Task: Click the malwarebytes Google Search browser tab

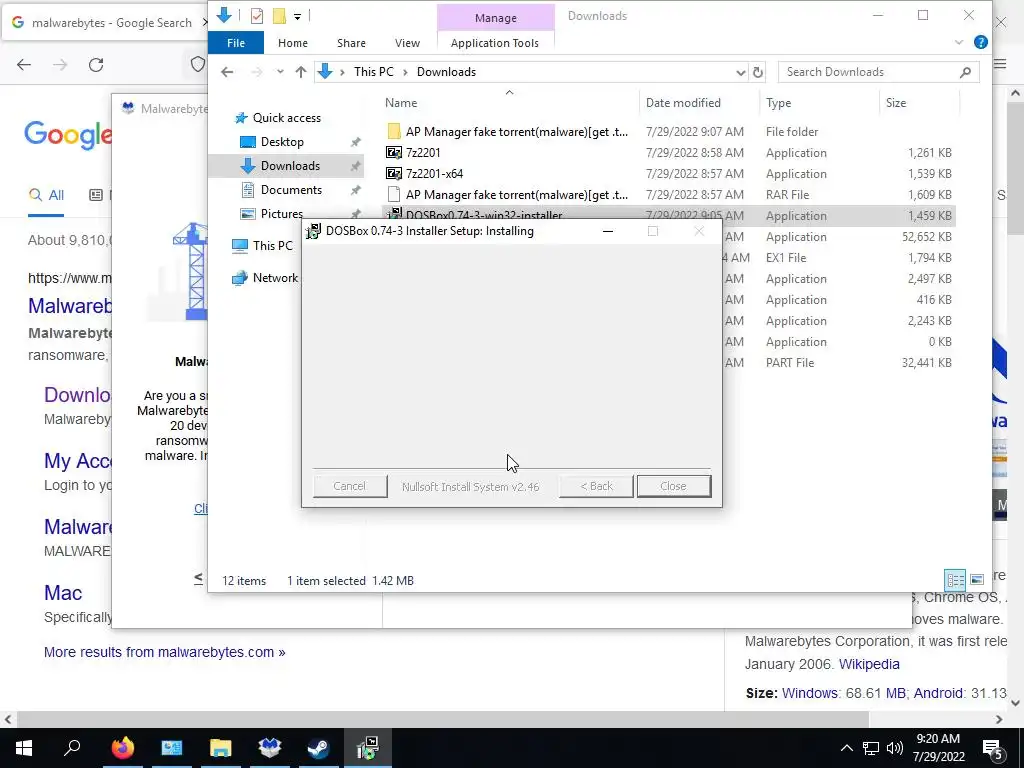Action: [x=104, y=23]
